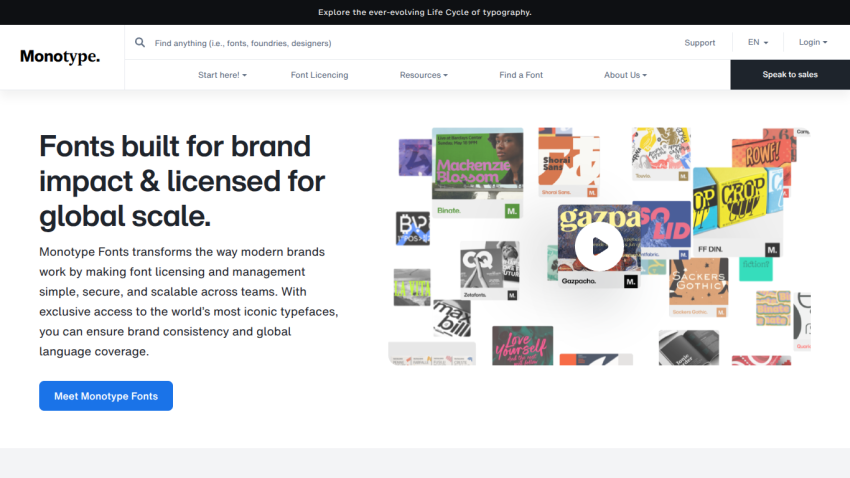Click the M. badge on Sackers Gothic card

(x=721, y=312)
